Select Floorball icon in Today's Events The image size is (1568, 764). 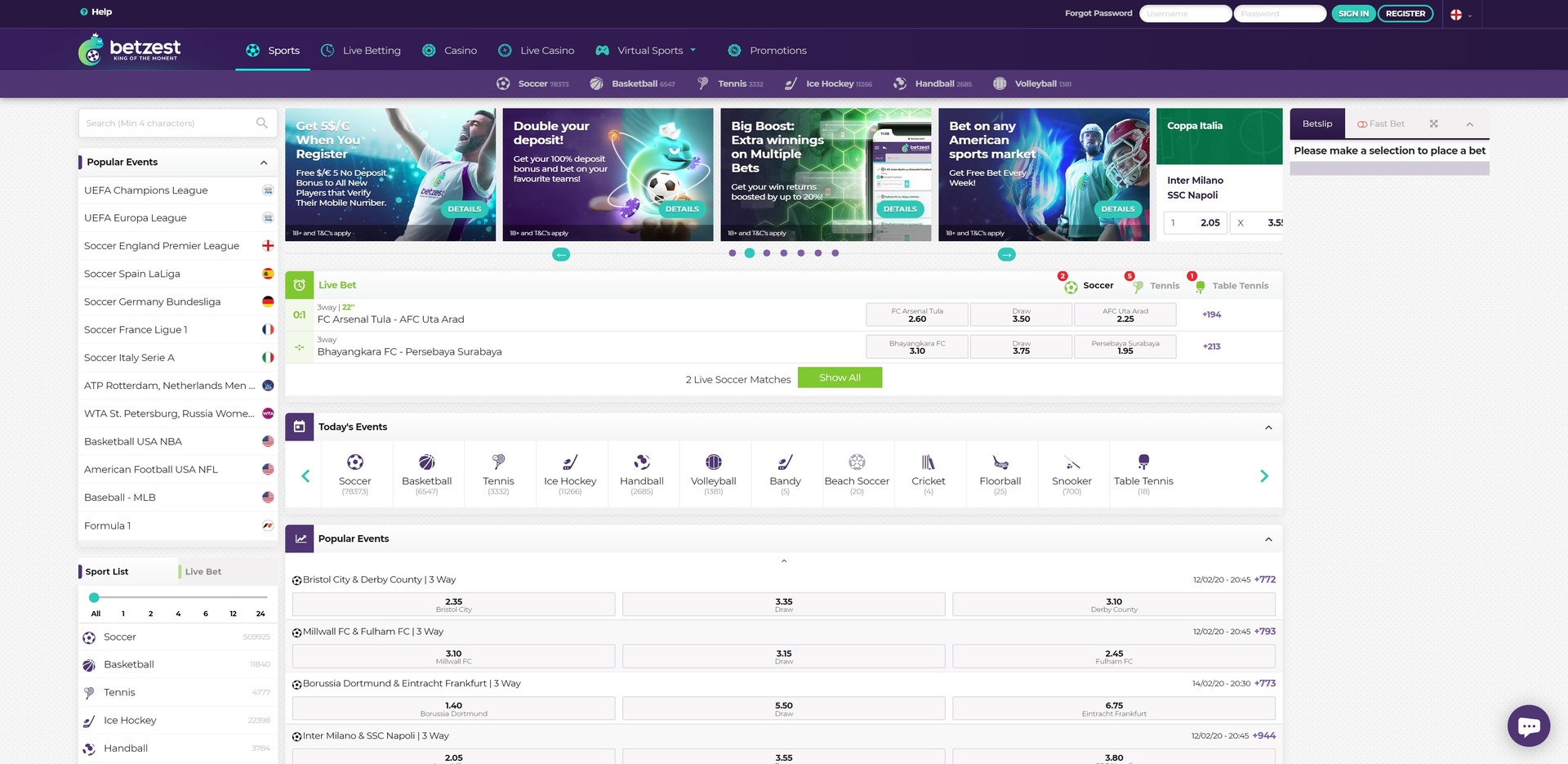1000,462
